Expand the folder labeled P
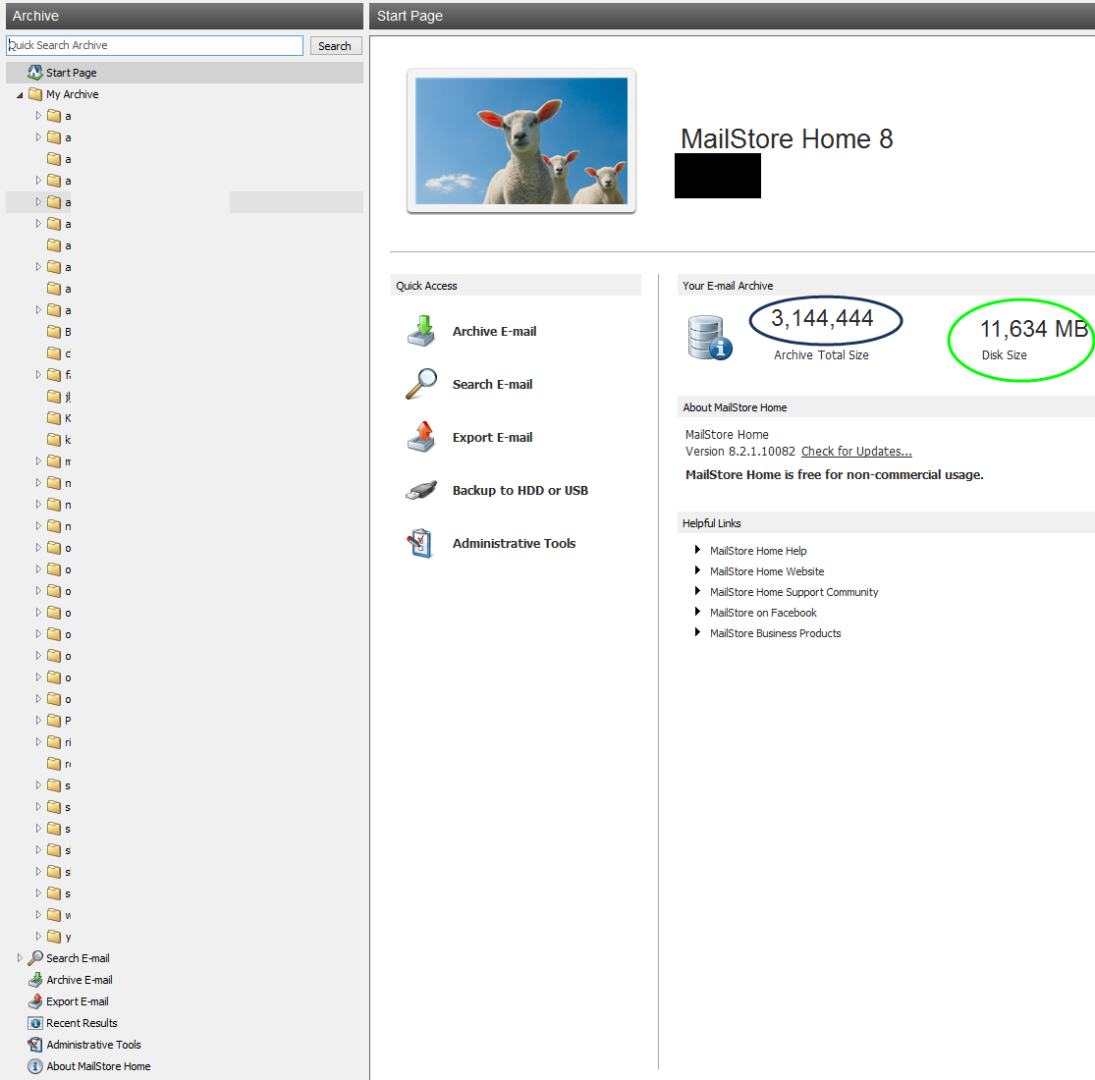 38,720
